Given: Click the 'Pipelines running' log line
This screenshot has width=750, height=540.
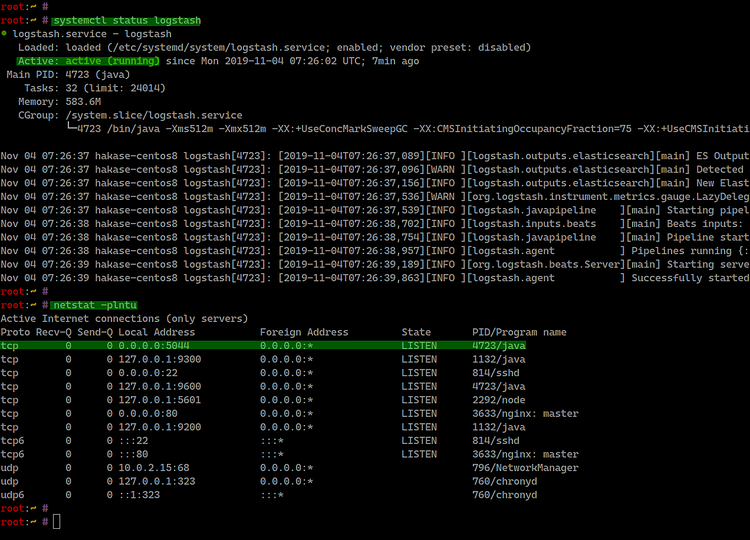Looking at the screenshot, I should click(375, 251).
